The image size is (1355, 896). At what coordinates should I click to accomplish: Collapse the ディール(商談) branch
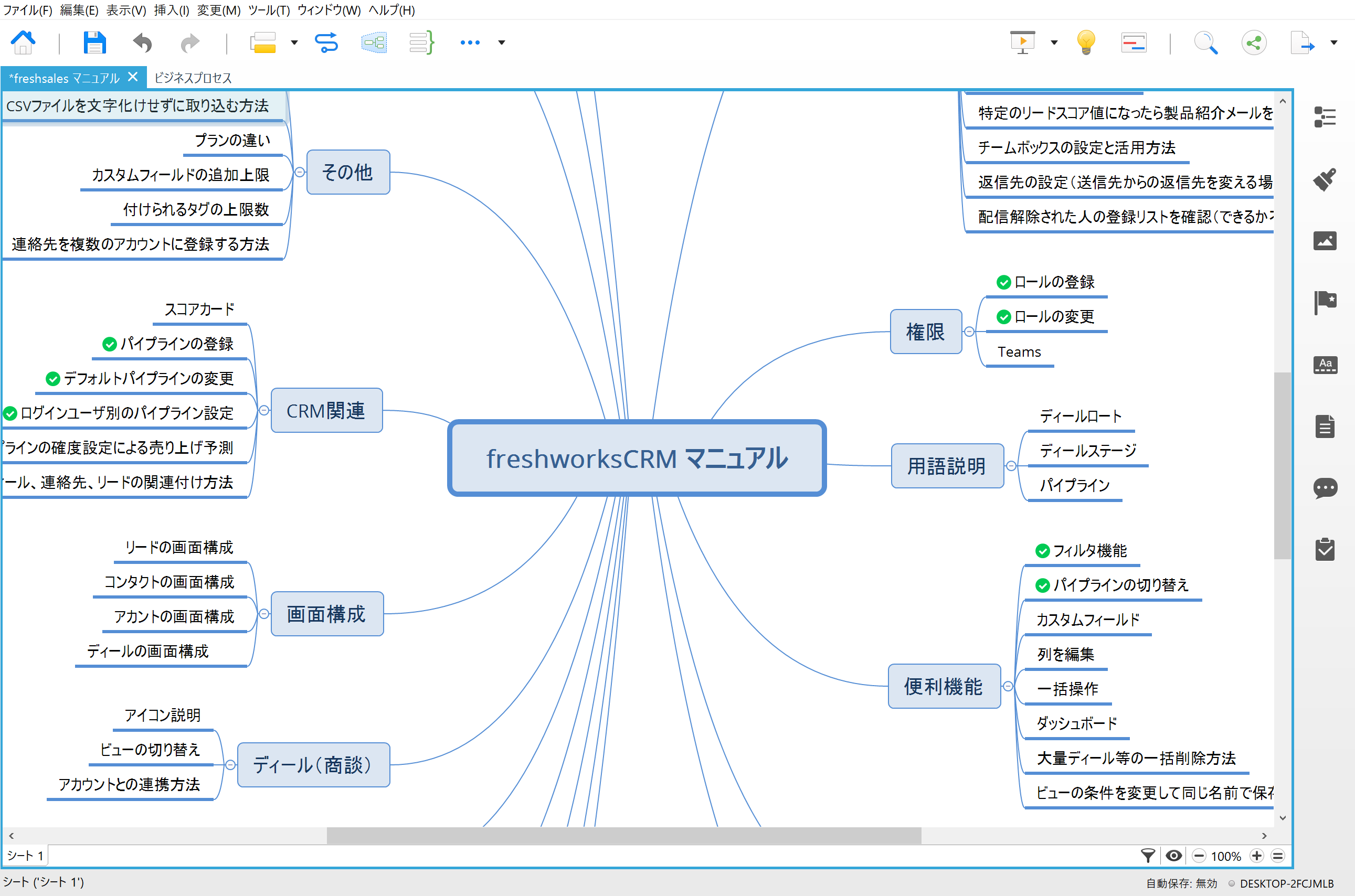pos(230,764)
